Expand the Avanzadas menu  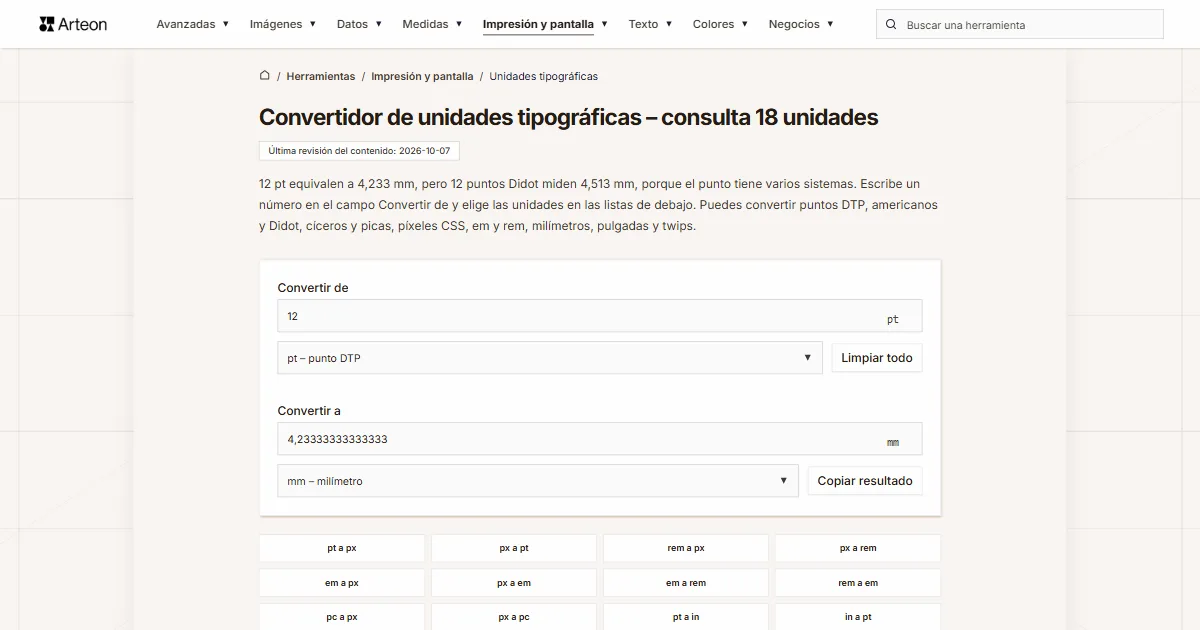(x=193, y=24)
